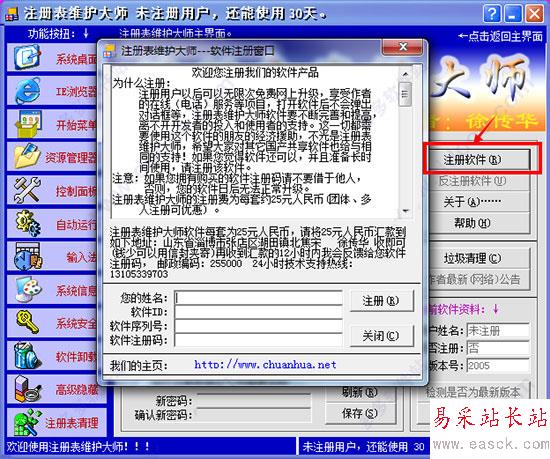Click the 保存(S) button
This screenshot has height=459, width=550.
tap(360, 414)
